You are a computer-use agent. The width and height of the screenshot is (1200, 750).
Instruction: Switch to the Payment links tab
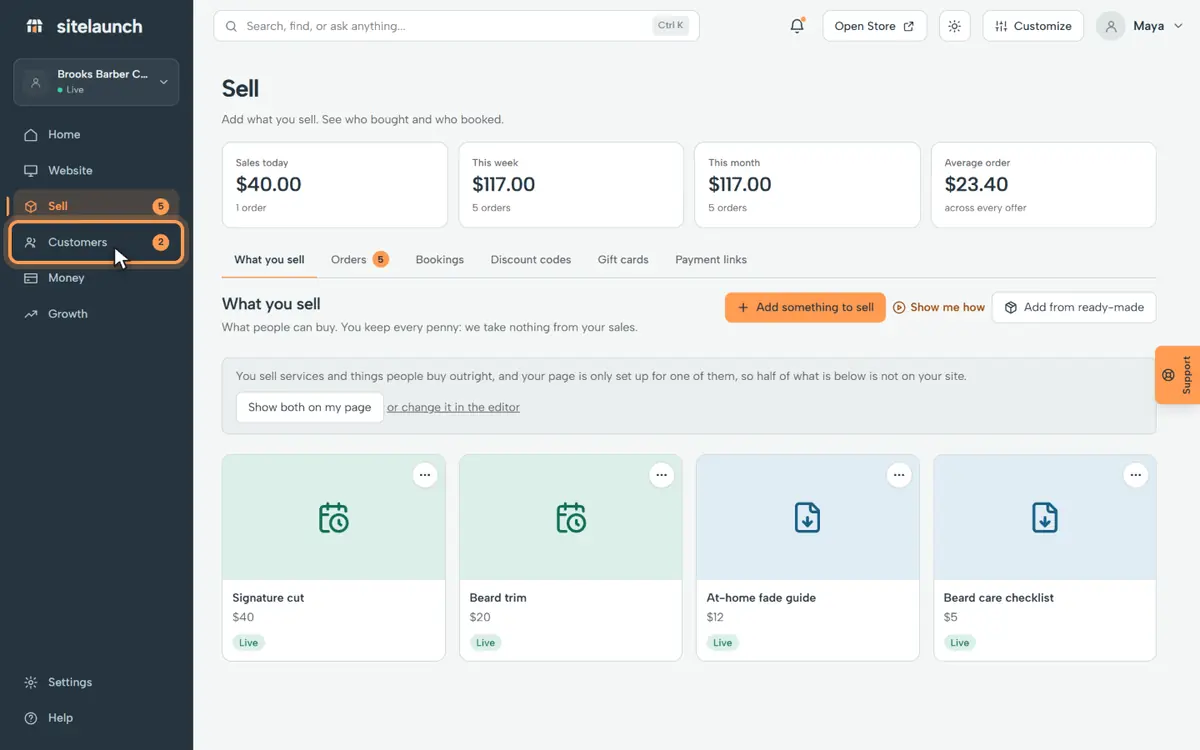[711, 259]
